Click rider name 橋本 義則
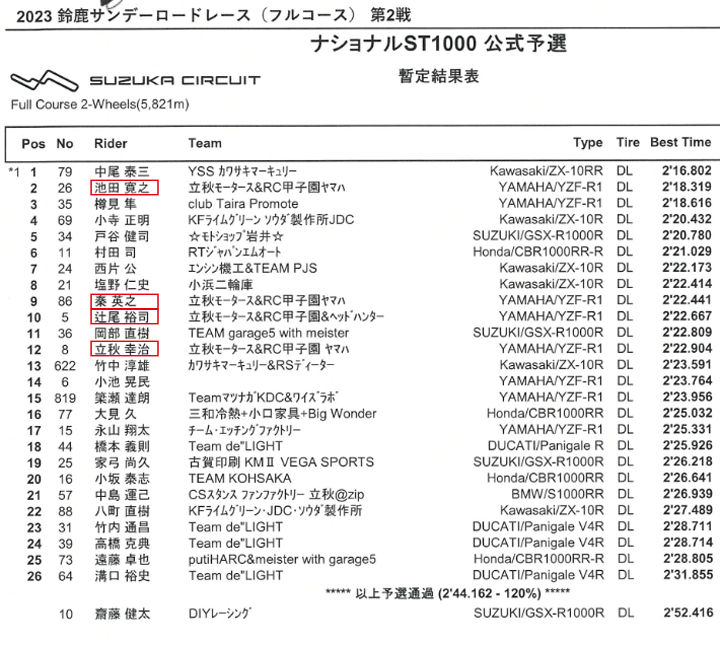Image resolution: width=720 pixels, height=645 pixels. [x=122, y=447]
